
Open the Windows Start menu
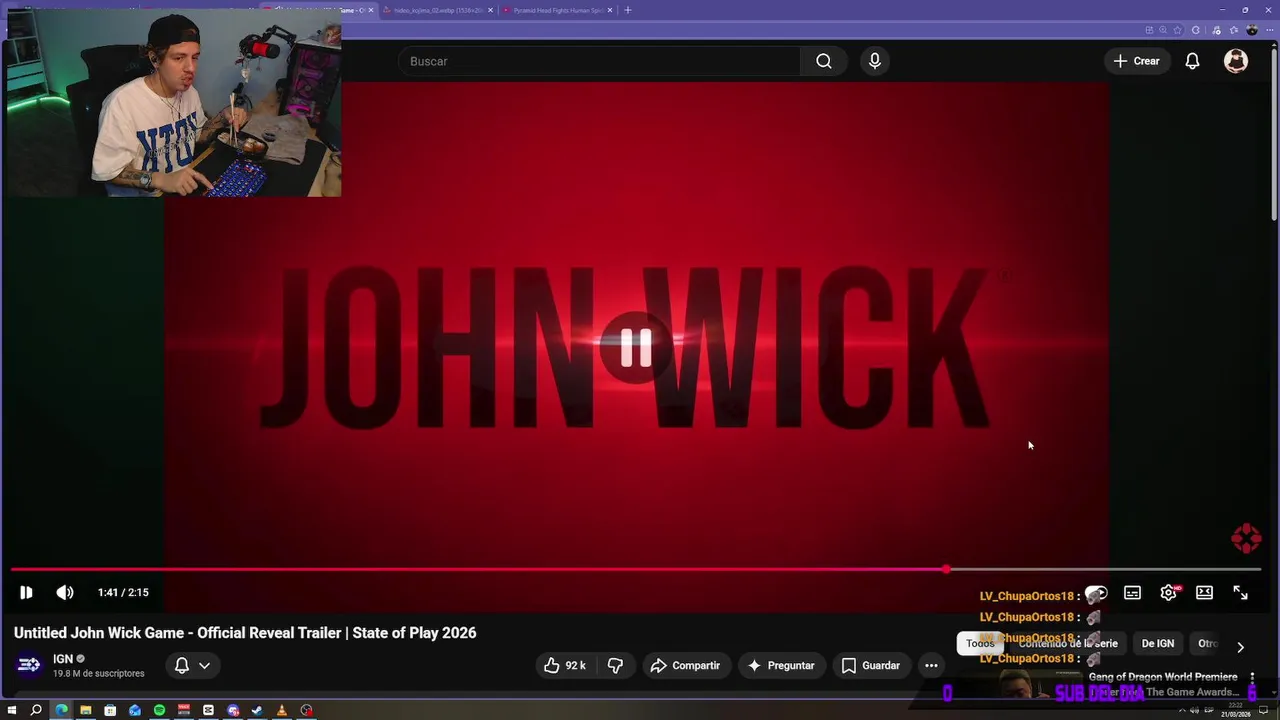point(12,710)
